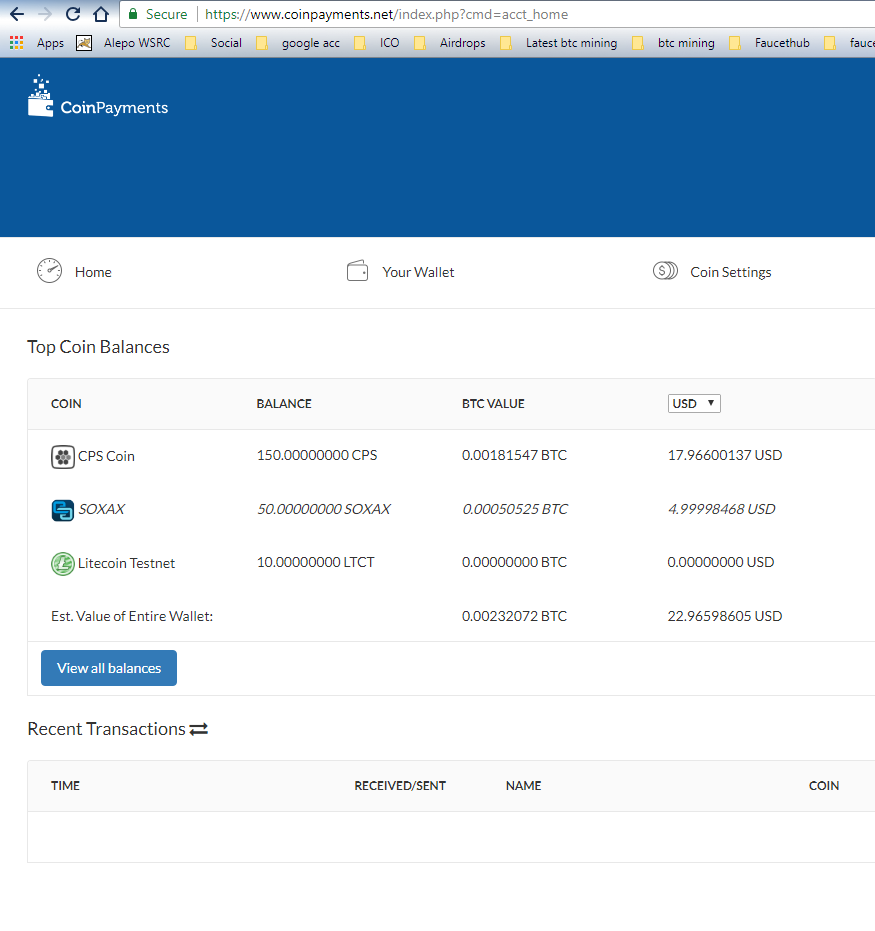Click the TIME column header
The height and width of the screenshot is (931, 875).
[x=65, y=786]
